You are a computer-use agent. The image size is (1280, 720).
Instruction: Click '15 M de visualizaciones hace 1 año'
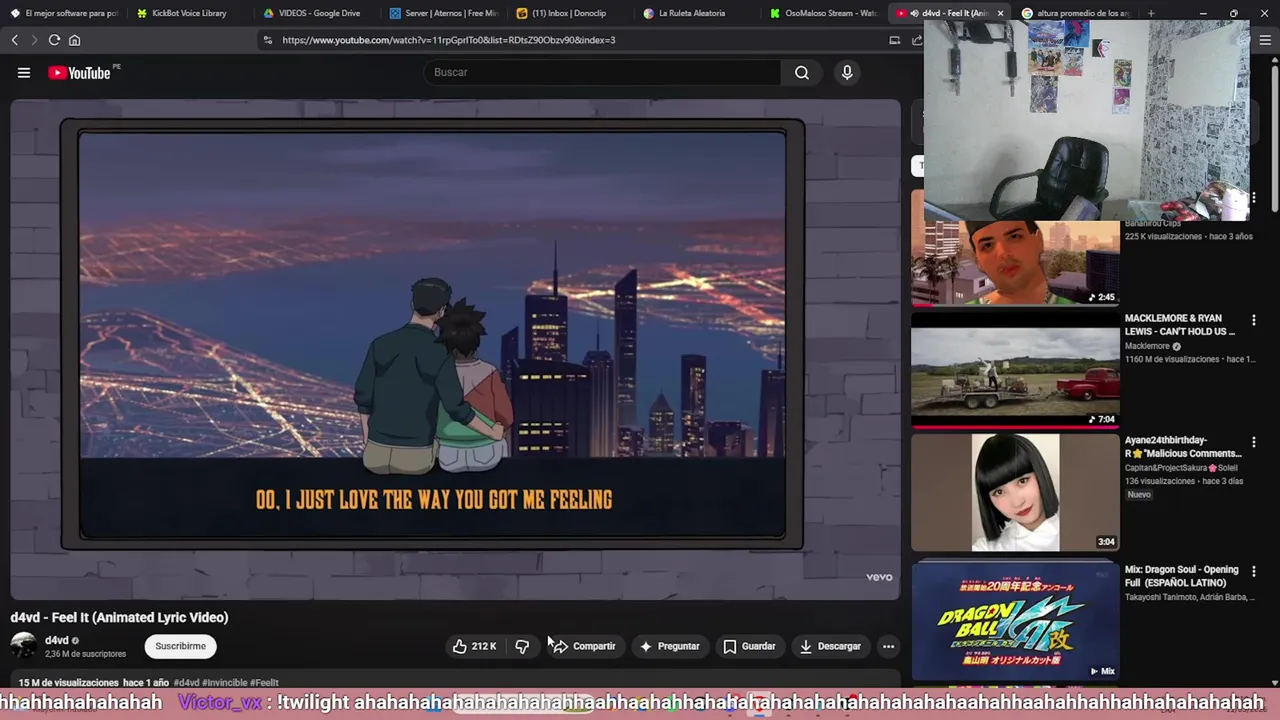click(x=94, y=683)
